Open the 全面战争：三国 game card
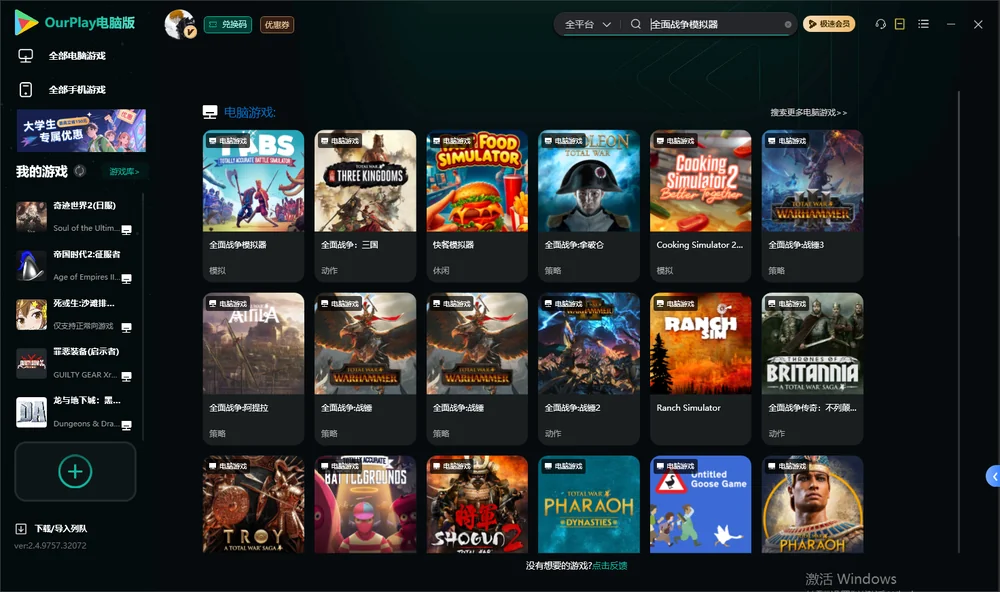 coord(365,205)
